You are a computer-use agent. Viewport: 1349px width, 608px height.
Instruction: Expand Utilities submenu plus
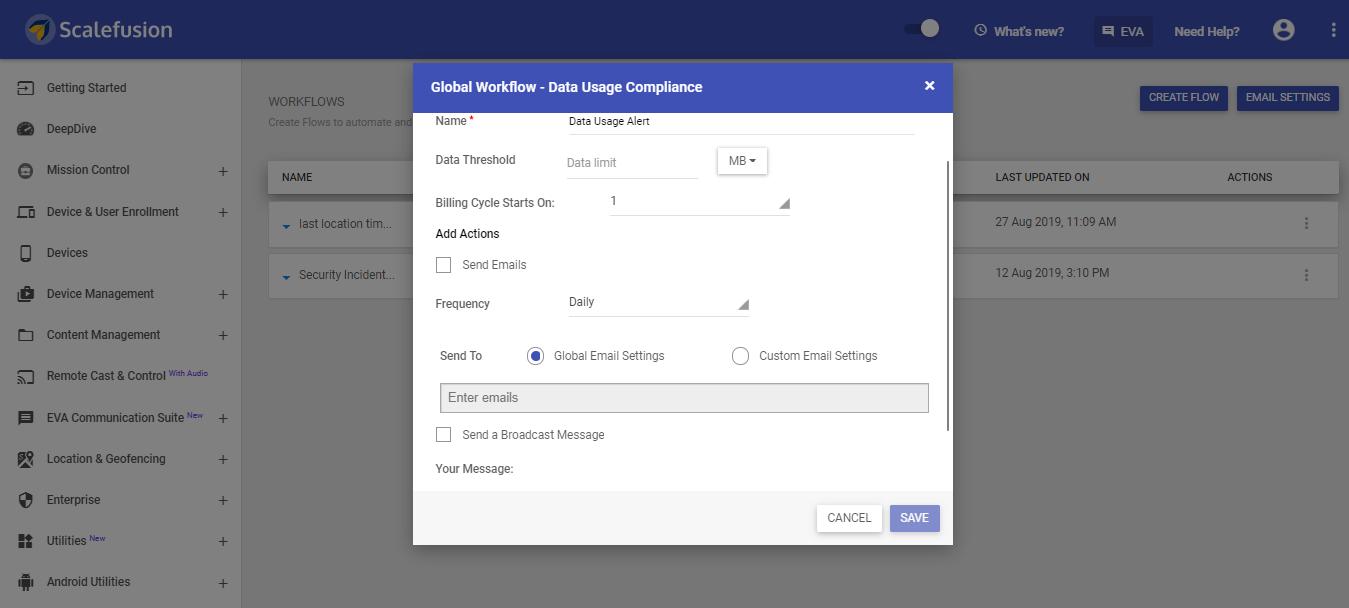point(223,542)
